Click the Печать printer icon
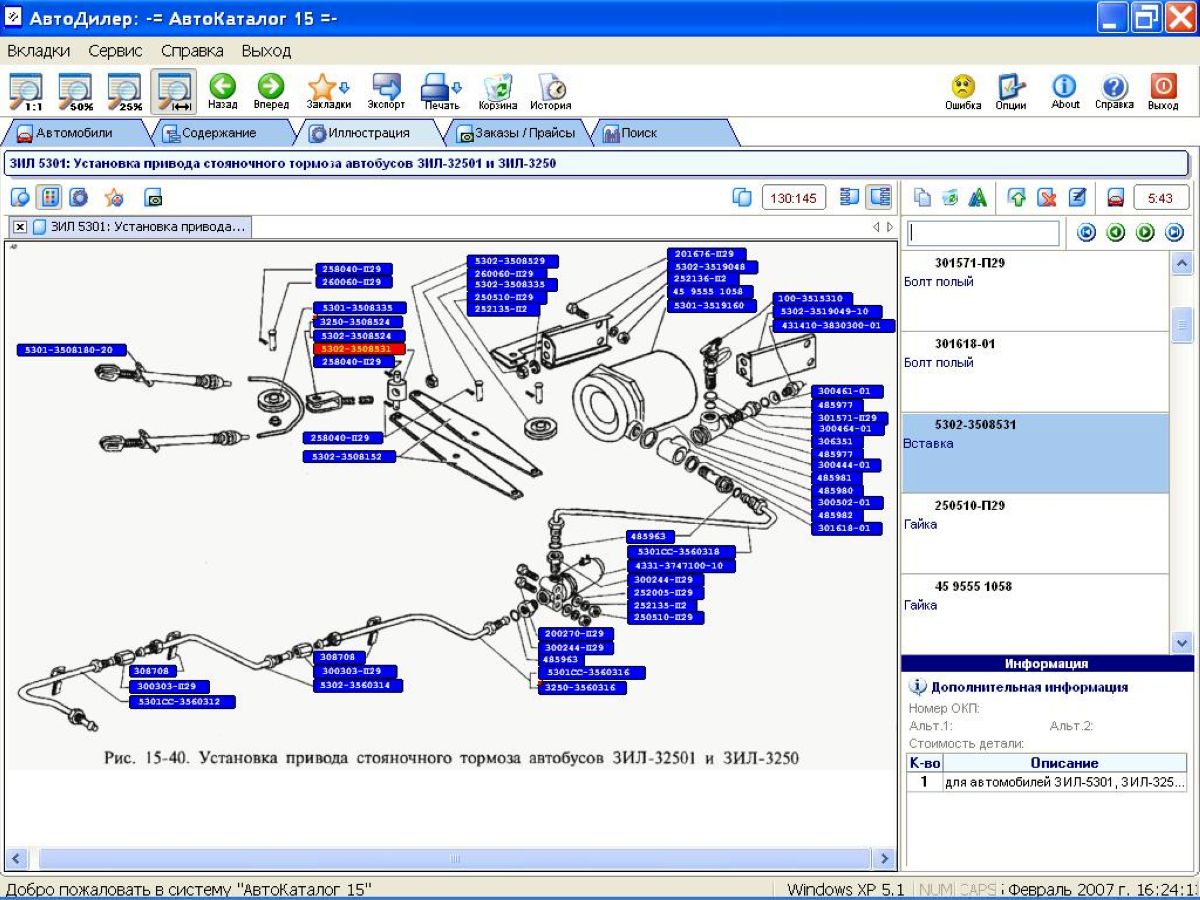1200x900 pixels. 435,91
